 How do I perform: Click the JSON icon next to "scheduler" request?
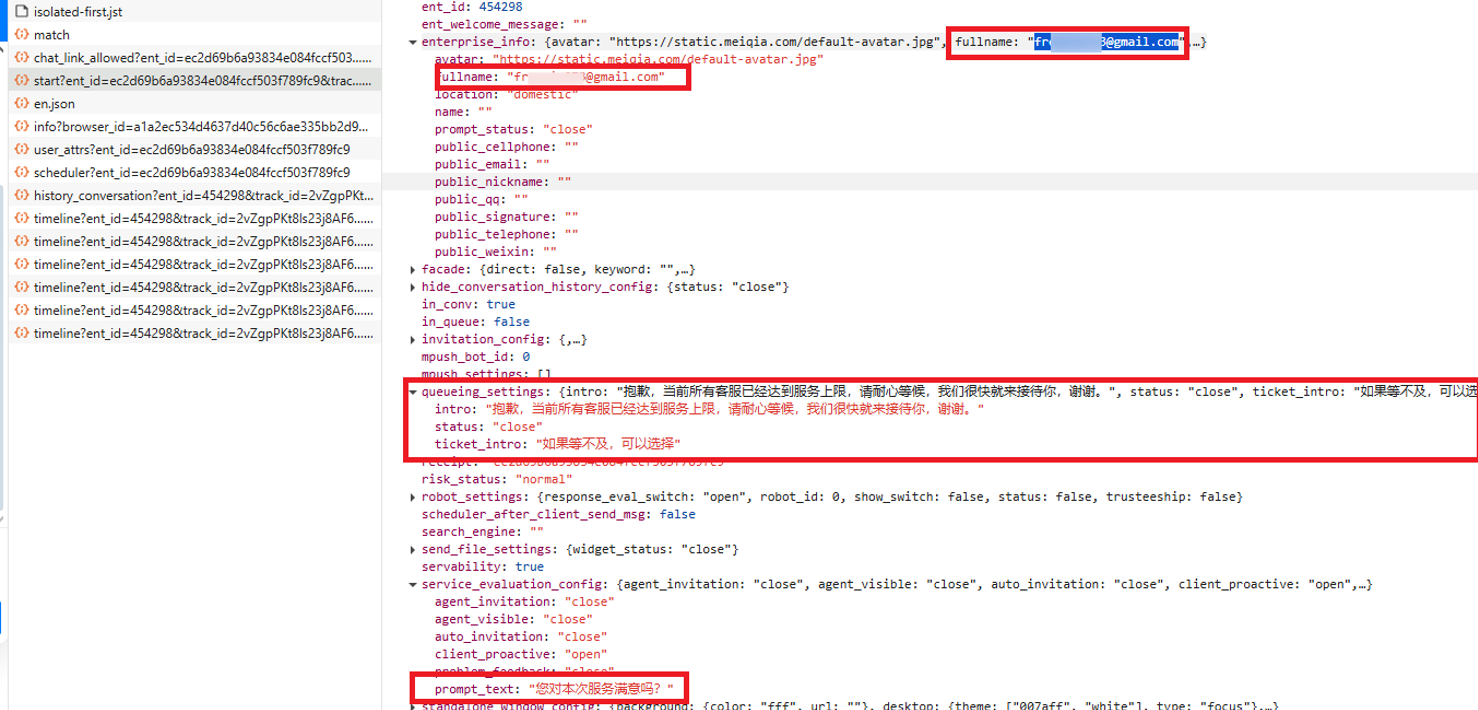22,172
